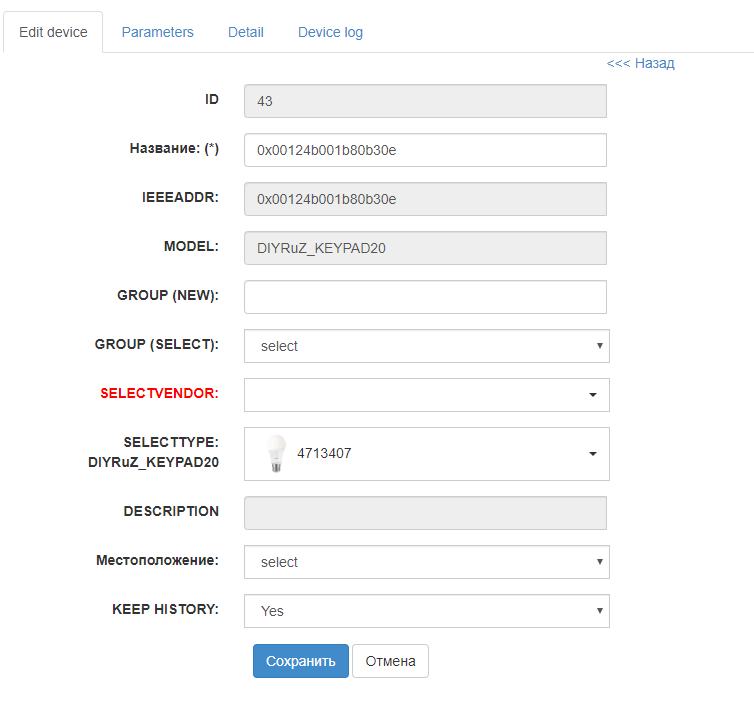The height and width of the screenshot is (708, 754).
Task: Open the Device log tab
Action: (x=330, y=32)
